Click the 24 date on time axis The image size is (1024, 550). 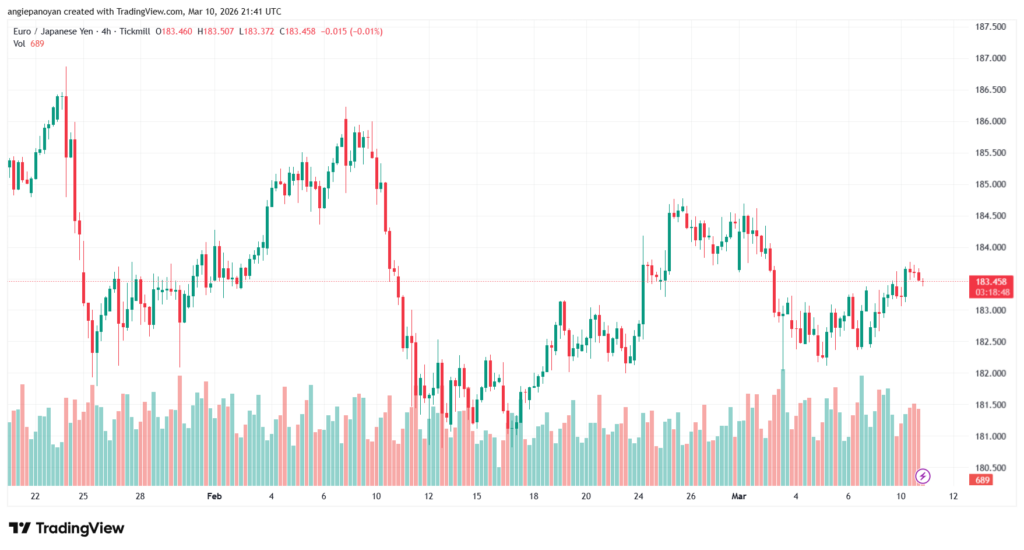click(x=638, y=495)
